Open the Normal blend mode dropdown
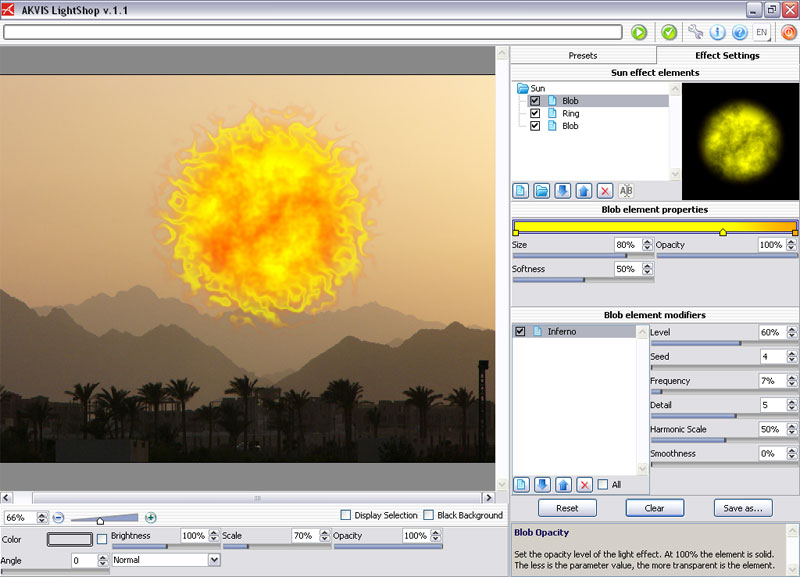Screen dimensions: 800x577 click(x=165, y=560)
